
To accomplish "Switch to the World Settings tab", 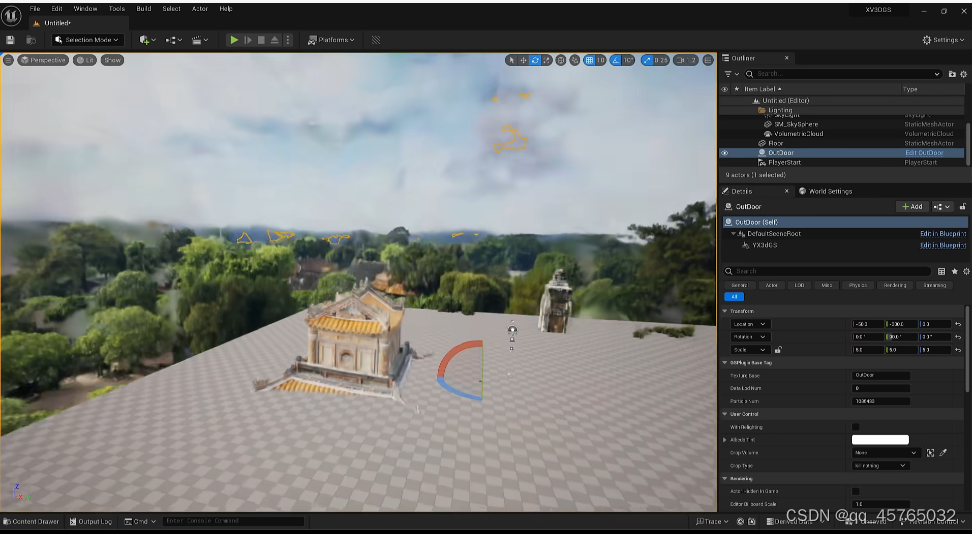I will tap(826, 191).
